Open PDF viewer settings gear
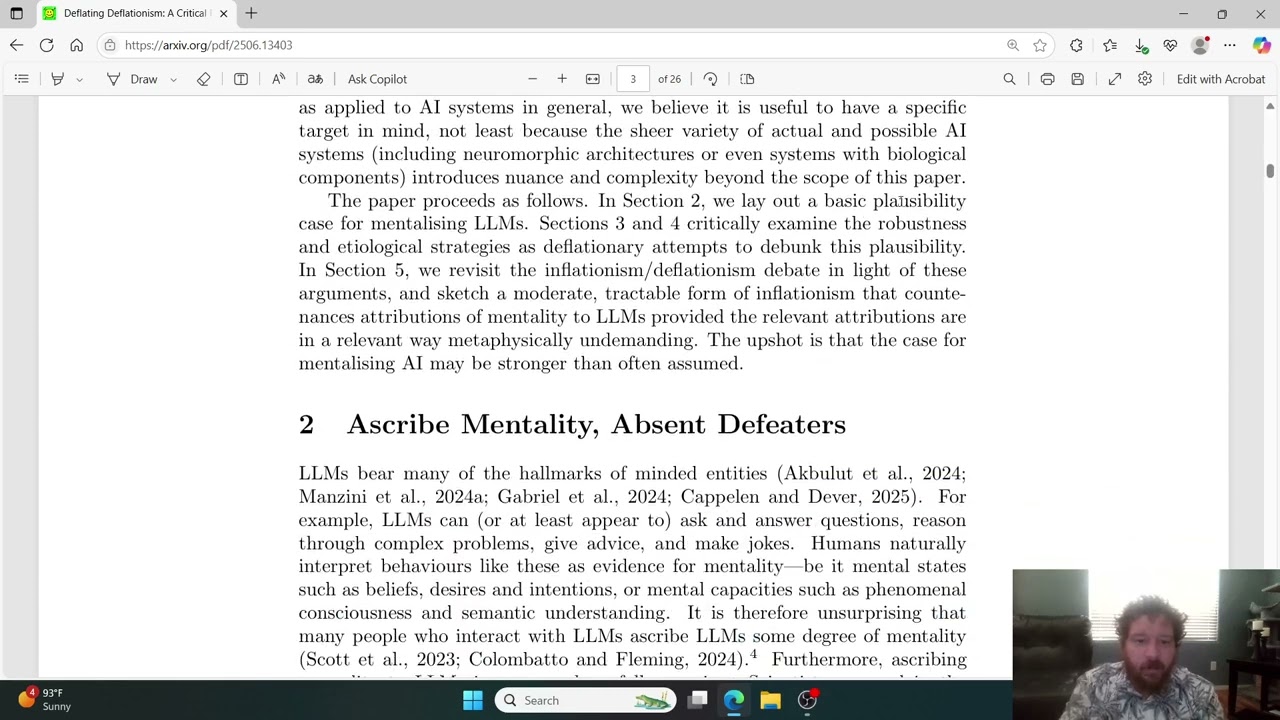 pyautogui.click(x=1145, y=79)
